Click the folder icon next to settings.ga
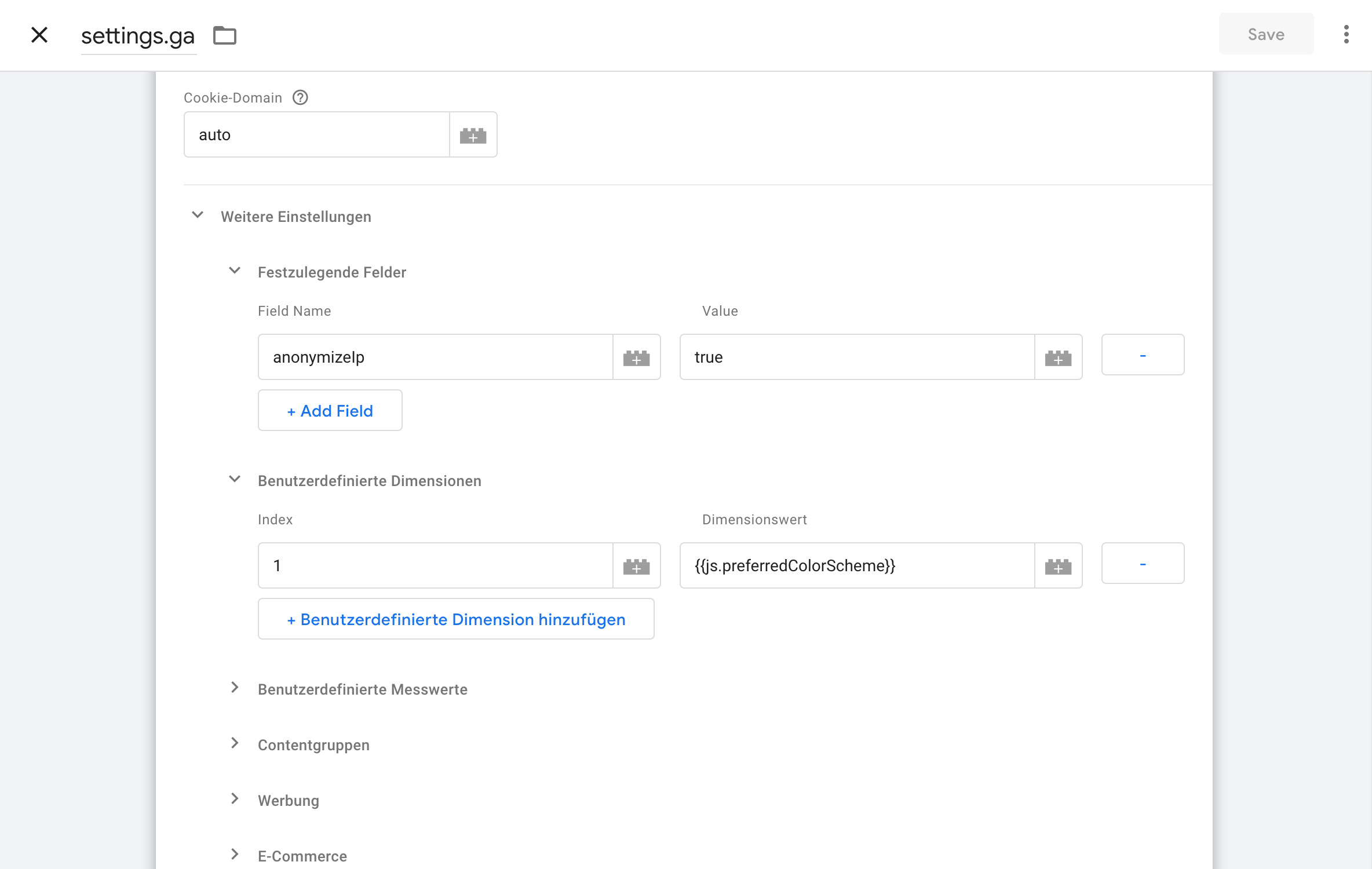The width and height of the screenshot is (1372, 869). pos(225,35)
